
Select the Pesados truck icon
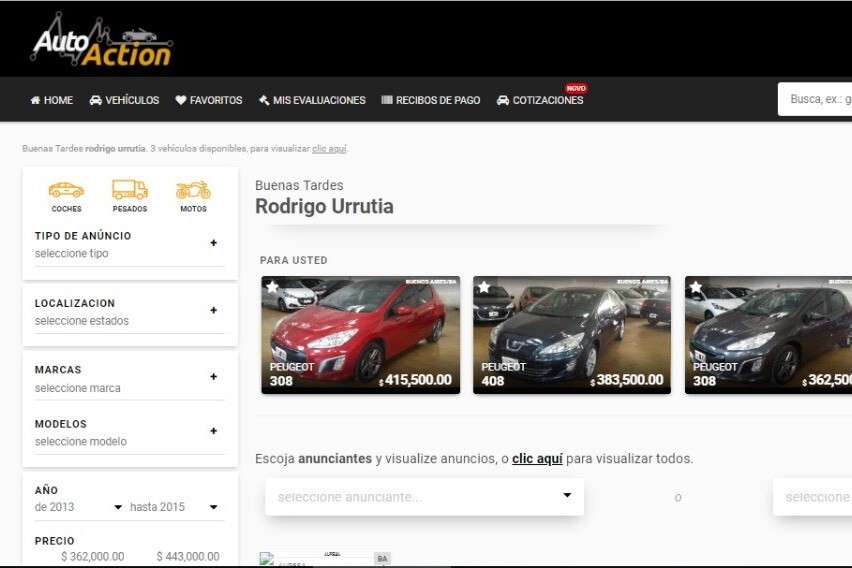(130, 190)
